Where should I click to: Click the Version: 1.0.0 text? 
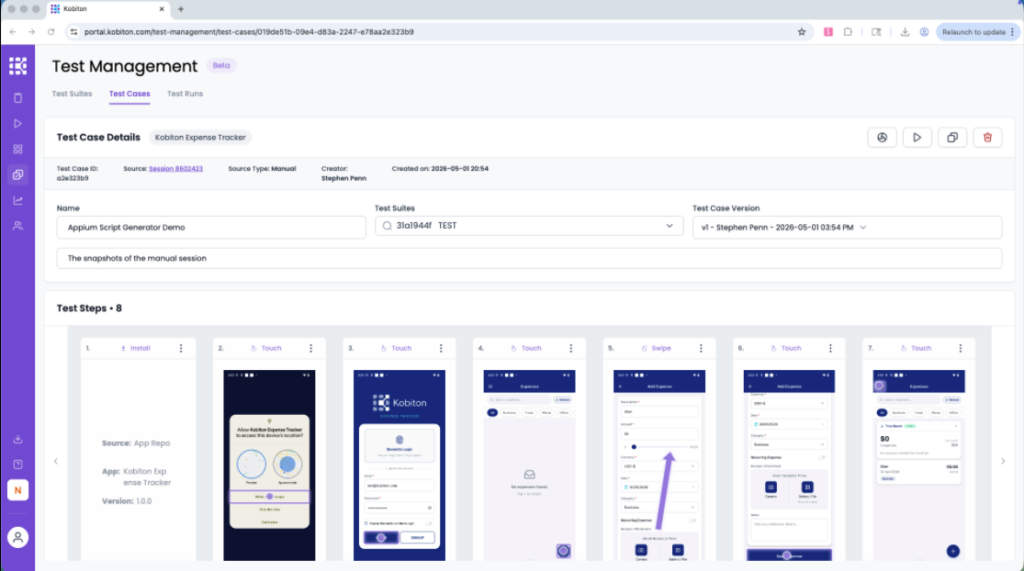127,501
